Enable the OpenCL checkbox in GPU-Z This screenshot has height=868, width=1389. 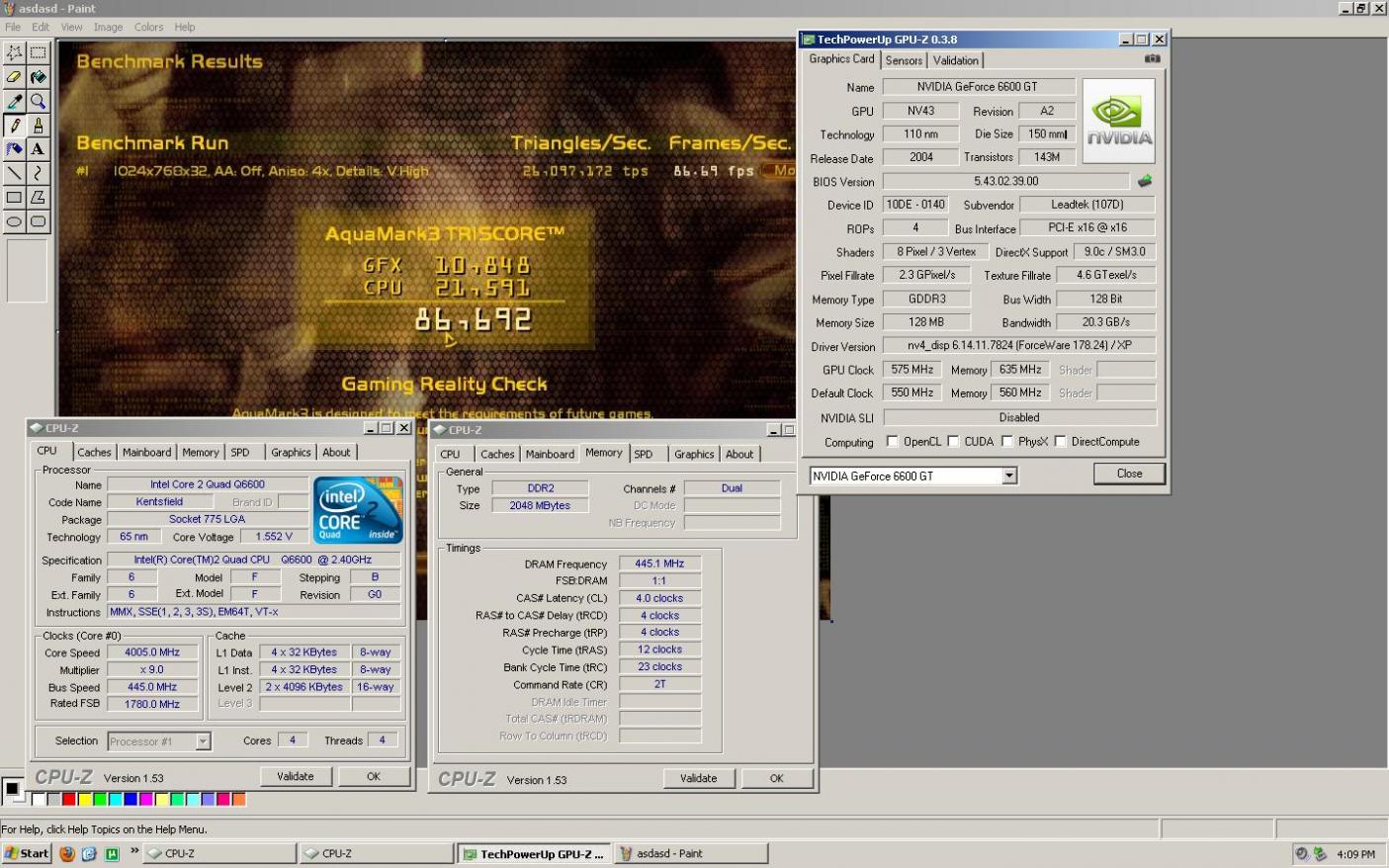point(893,442)
